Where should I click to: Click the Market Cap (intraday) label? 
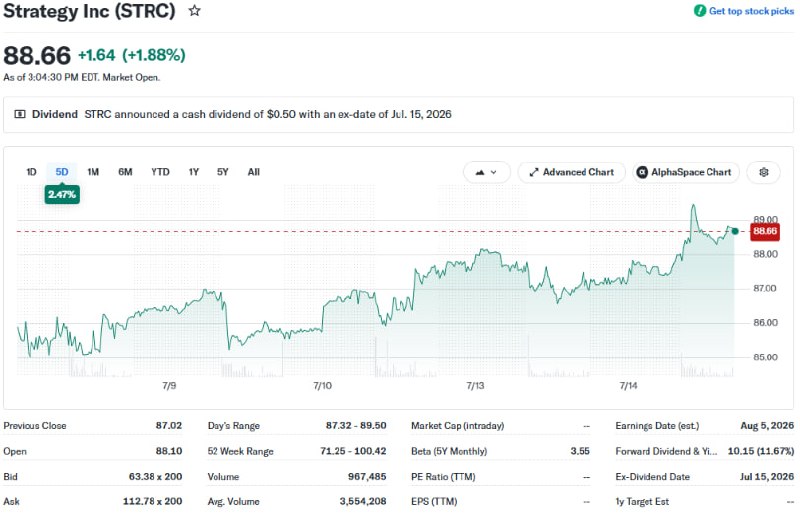pos(458,426)
